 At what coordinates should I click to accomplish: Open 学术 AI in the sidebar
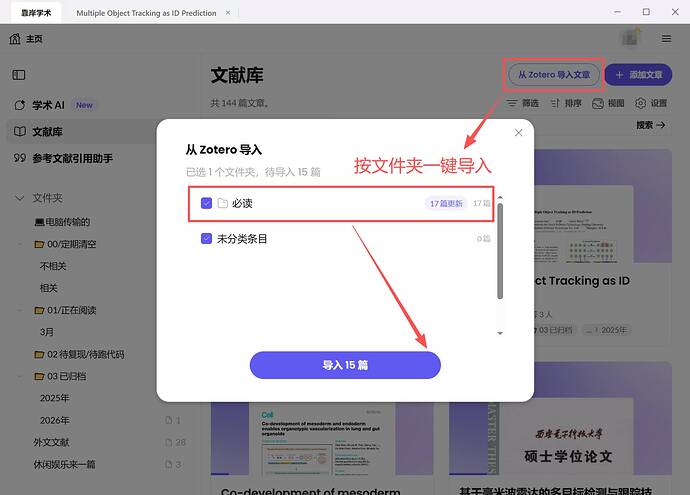coord(48,105)
